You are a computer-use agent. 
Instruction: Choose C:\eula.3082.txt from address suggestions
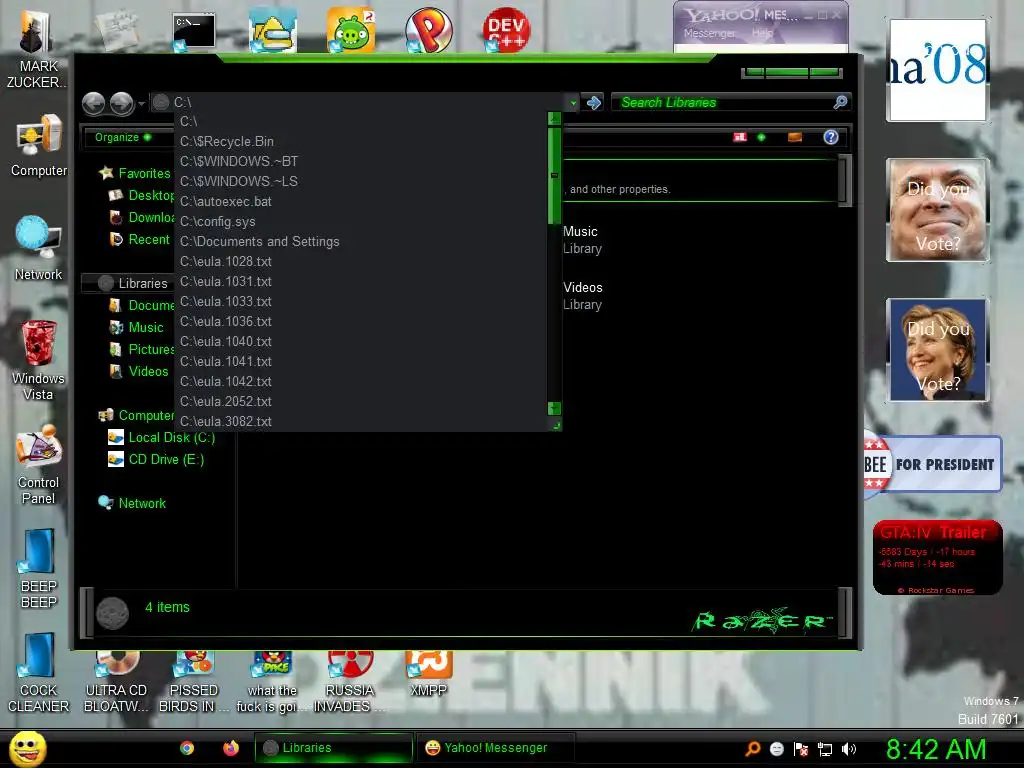[362, 421]
